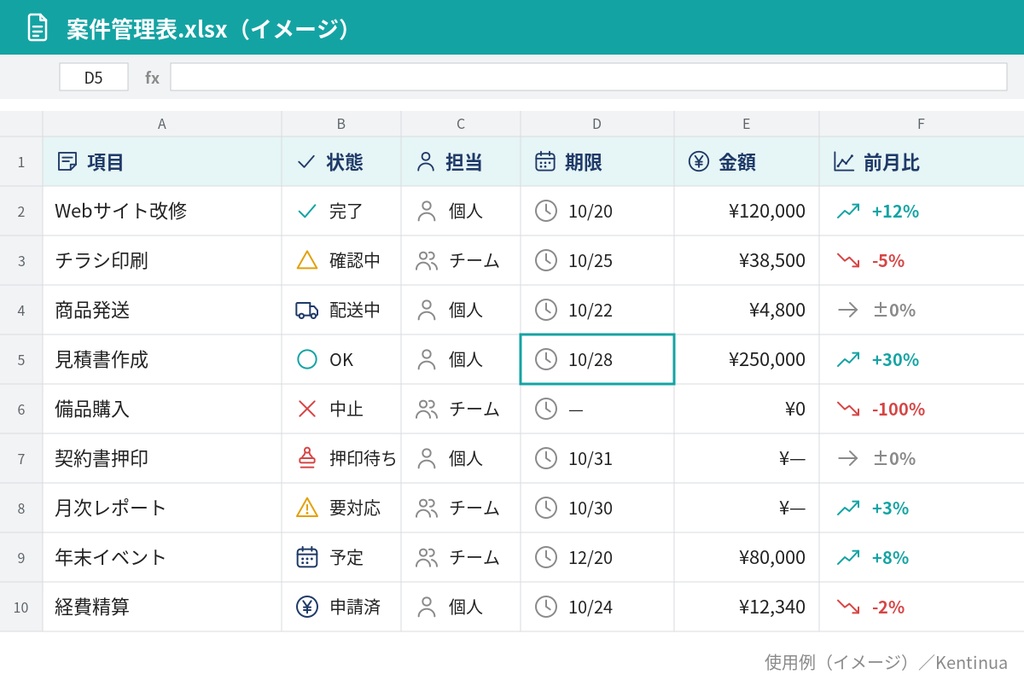Screen dimensions: 1024x686
Task: Click the calendar icon next to 予定
Action: tap(307, 557)
